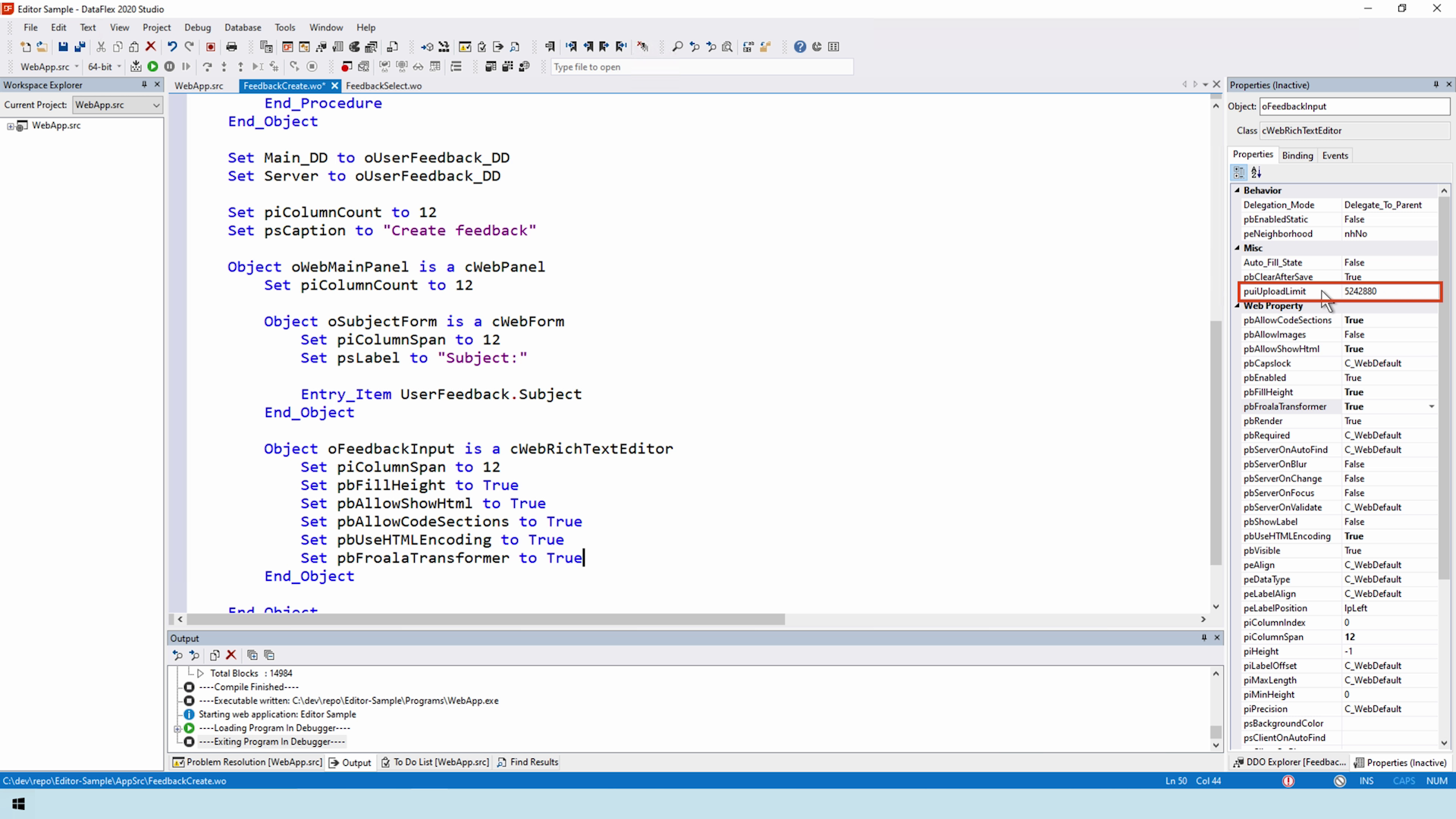The width and height of the screenshot is (1456, 819).
Task: Click the green Run program button
Action: 152,67
